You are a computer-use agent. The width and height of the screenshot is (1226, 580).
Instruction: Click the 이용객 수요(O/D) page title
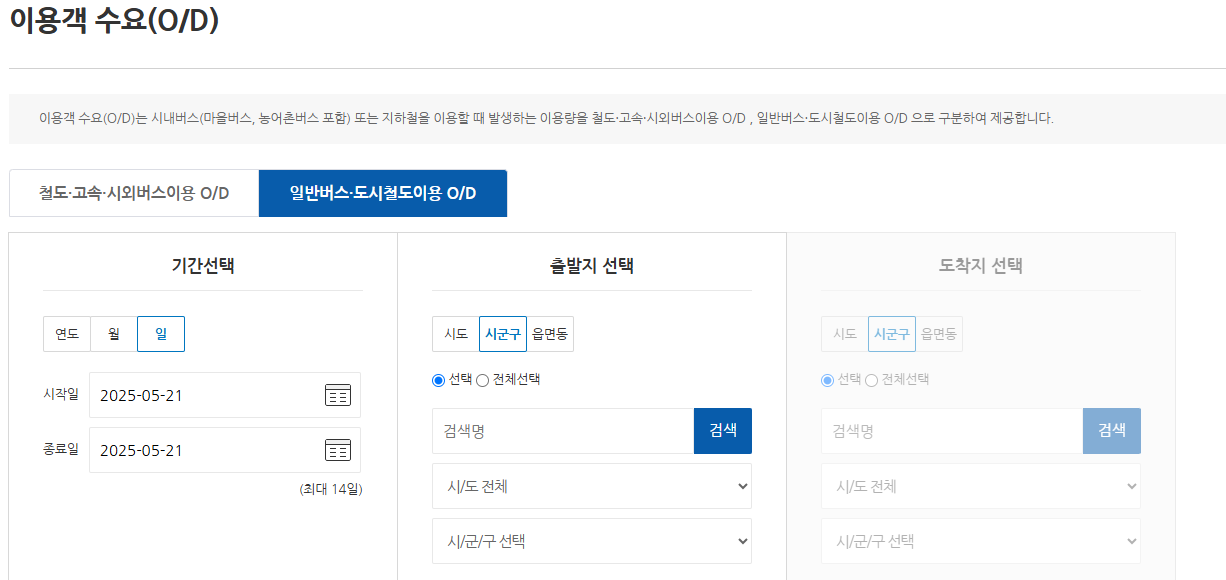point(114,21)
